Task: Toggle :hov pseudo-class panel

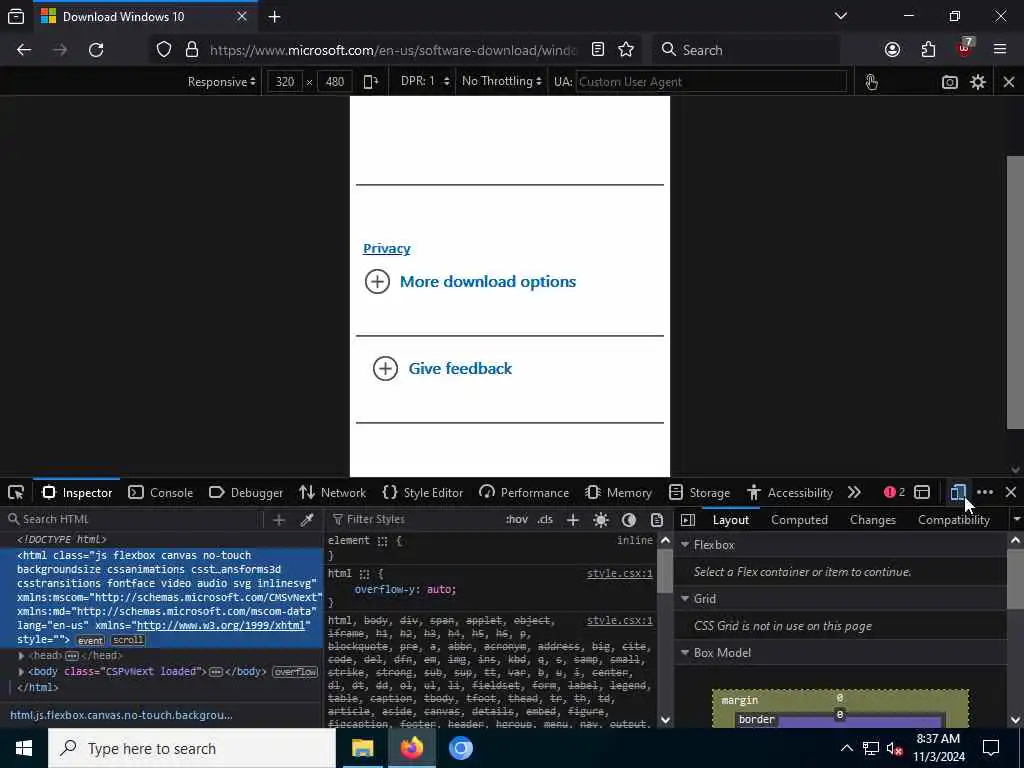Action: pos(517,520)
